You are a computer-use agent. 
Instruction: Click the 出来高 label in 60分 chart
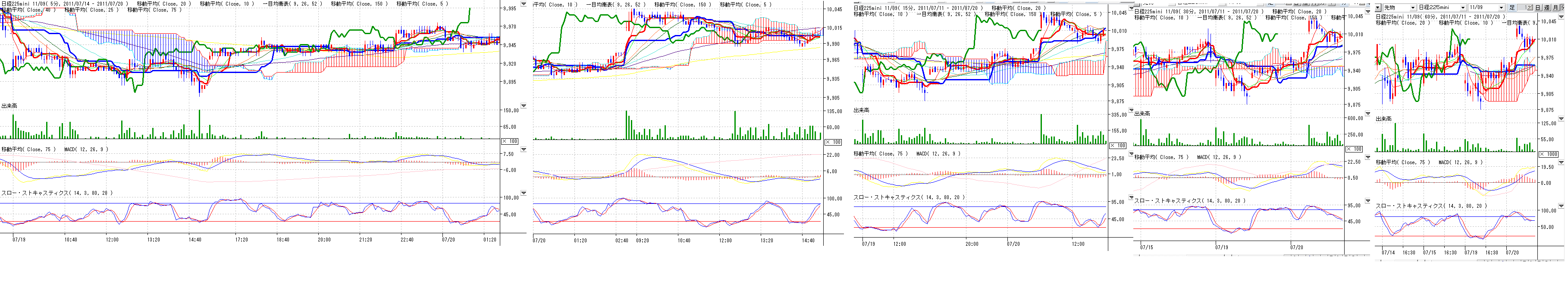pyautogui.click(x=1383, y=119)
